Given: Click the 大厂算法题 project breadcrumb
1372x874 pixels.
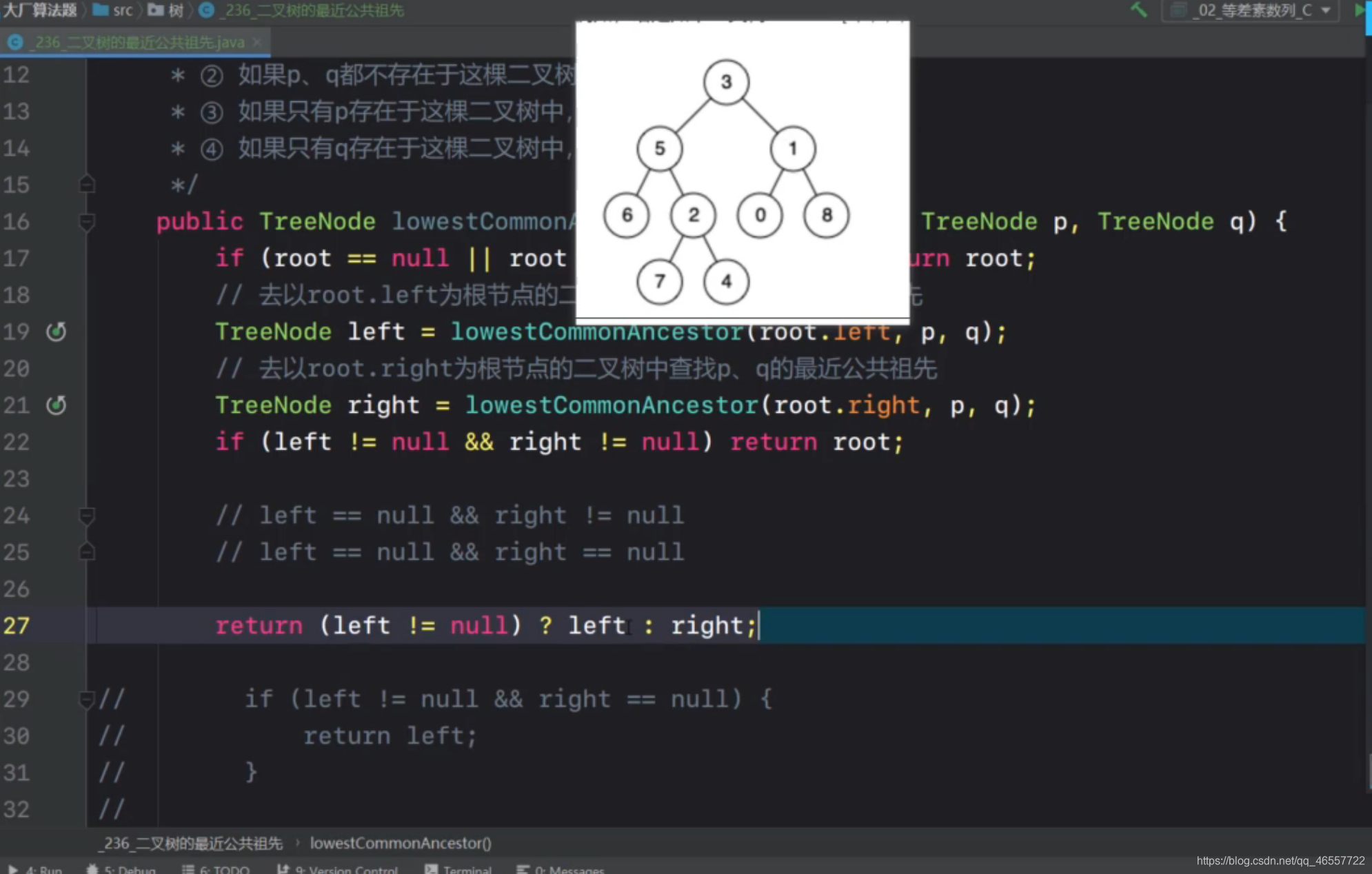Looking at the screenshot, I should click(39, 10).
